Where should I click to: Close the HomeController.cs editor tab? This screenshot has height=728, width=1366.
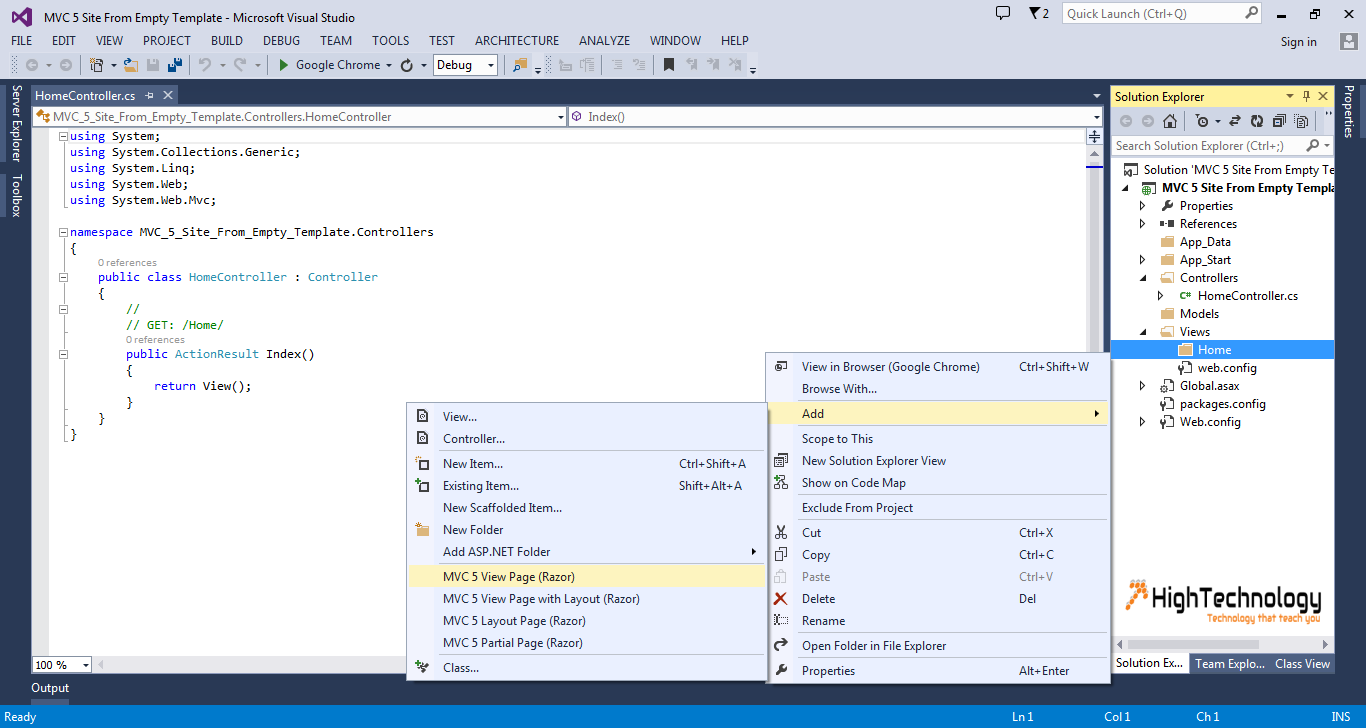coord(168,95)
